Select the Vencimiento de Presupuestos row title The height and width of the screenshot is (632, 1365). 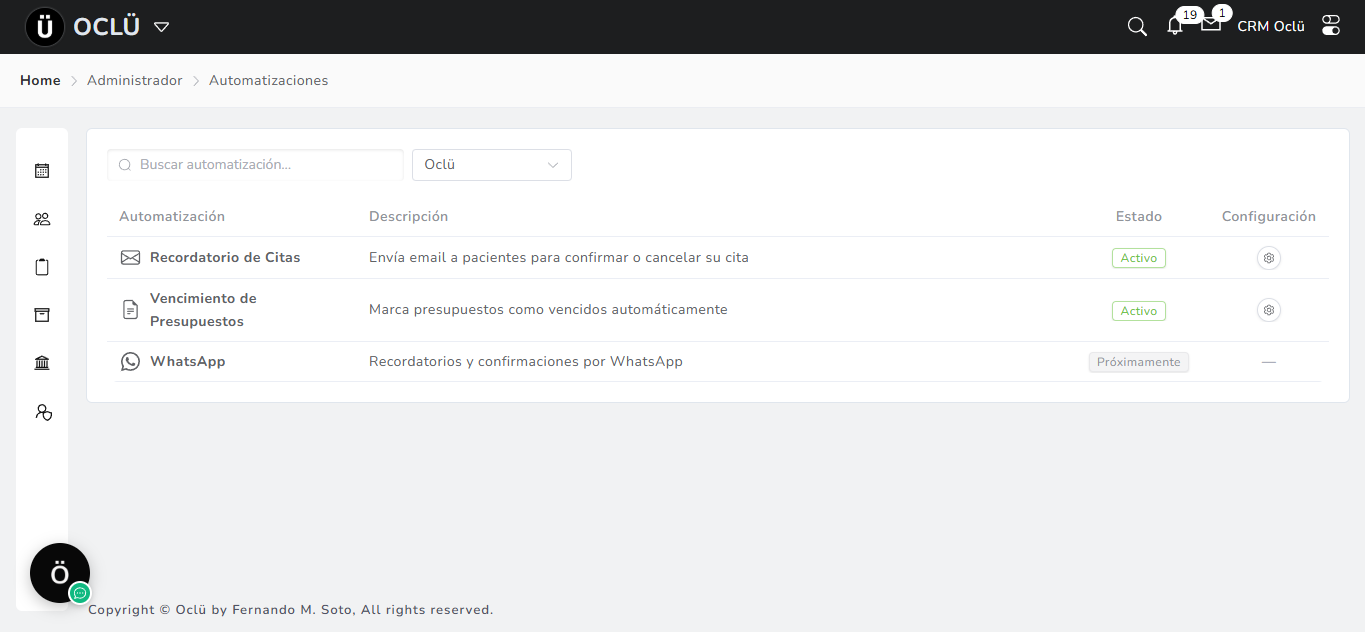pyautogui.click(x=203, y=310)
